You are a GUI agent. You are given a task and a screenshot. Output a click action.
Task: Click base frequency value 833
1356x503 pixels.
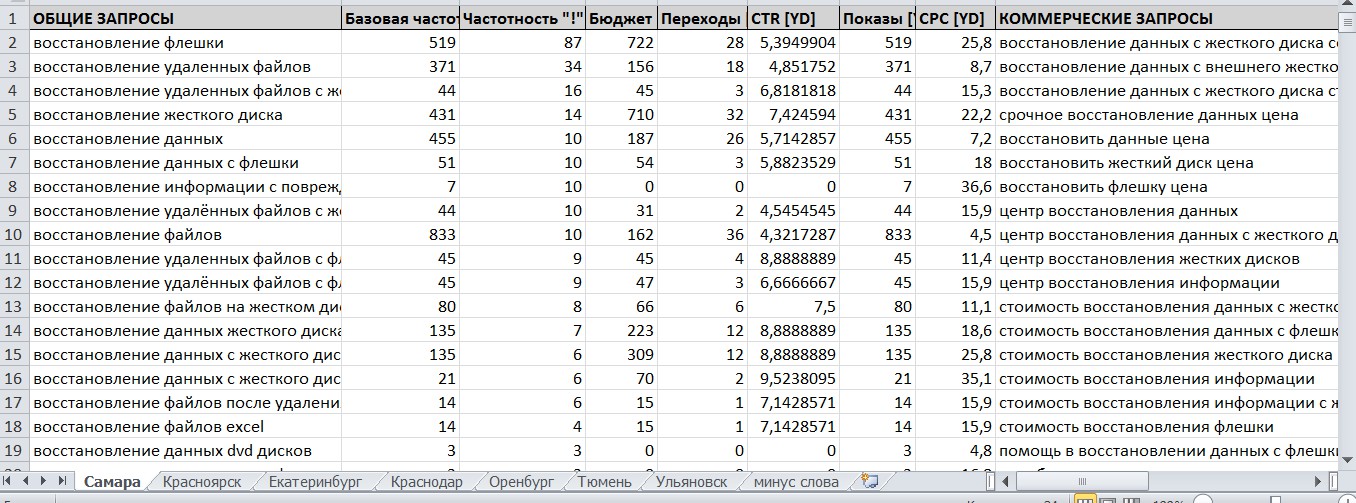click(400, 234)
